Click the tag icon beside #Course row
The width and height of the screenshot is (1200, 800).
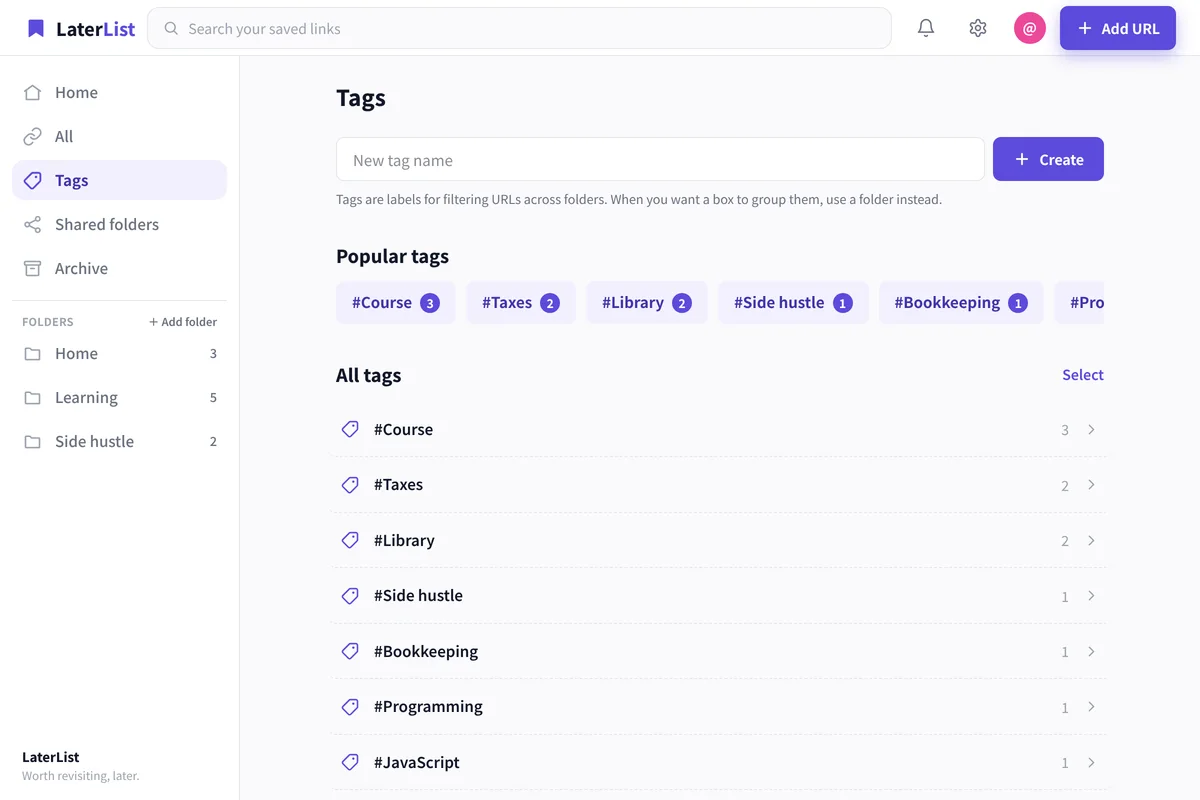350,429
